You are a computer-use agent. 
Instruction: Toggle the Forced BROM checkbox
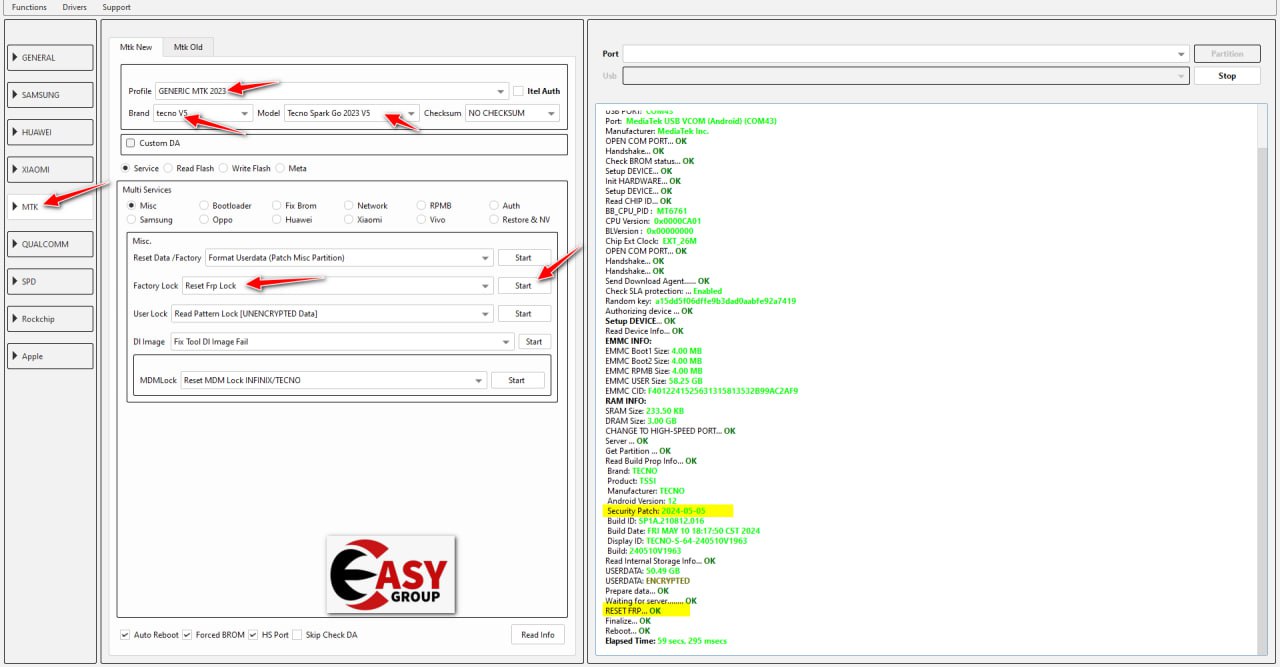click(x=187, y=635)
